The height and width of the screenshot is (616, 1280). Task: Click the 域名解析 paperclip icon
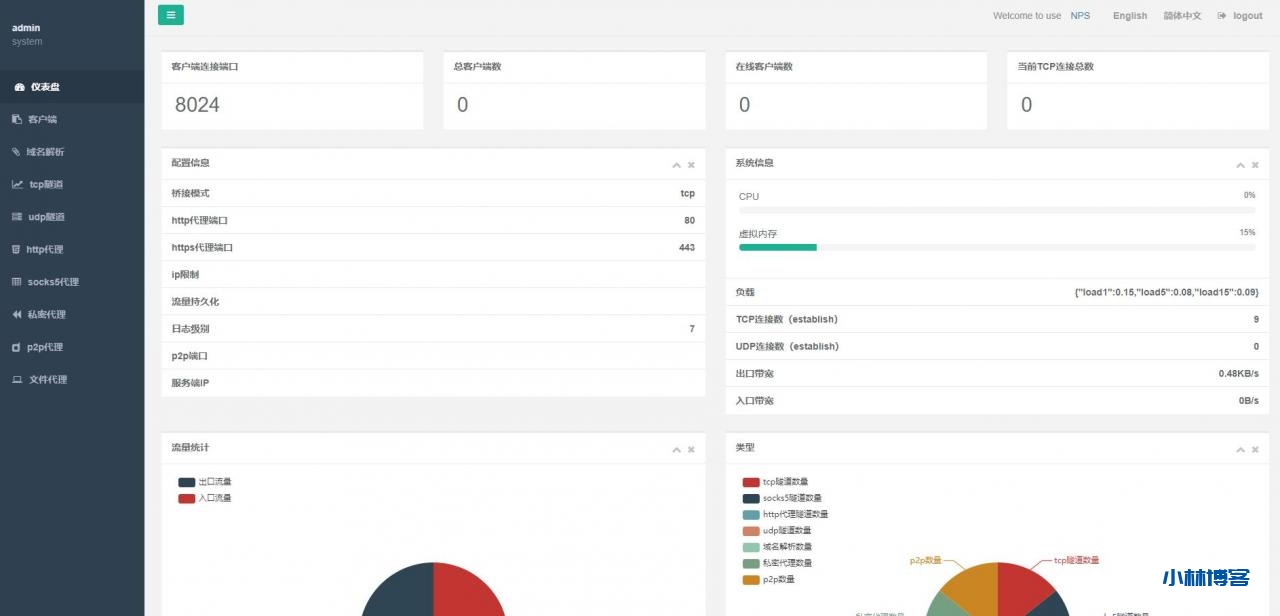point(17,152)
